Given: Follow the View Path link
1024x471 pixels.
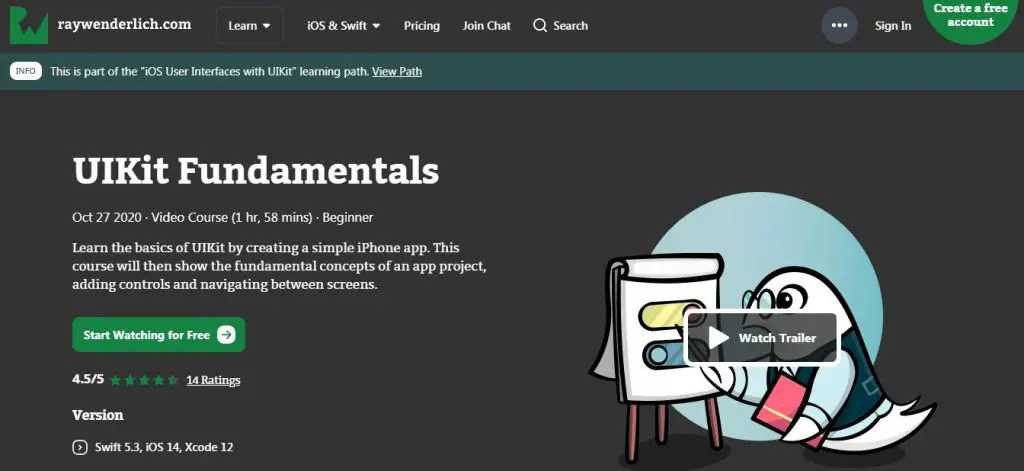Looking at the screenshot, I should click(397, 72).
